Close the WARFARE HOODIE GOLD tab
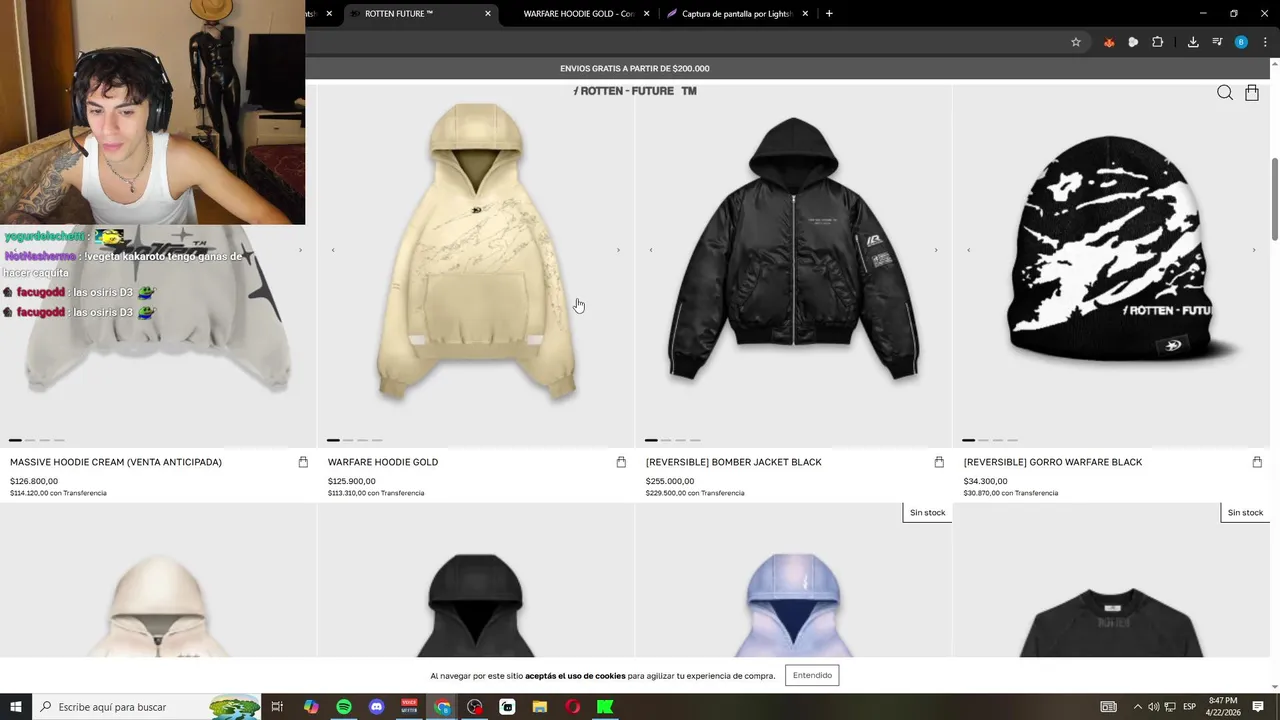 [646, 14]
